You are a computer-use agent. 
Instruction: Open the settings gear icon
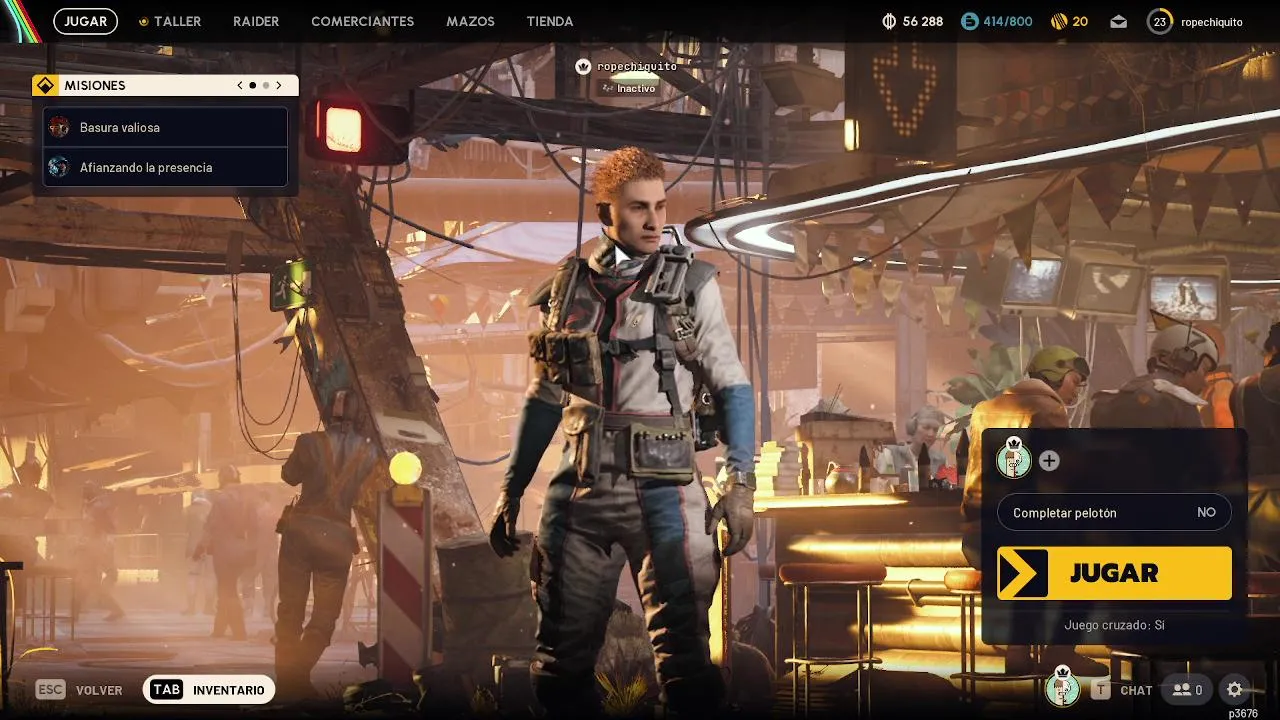coord(1235,690)
